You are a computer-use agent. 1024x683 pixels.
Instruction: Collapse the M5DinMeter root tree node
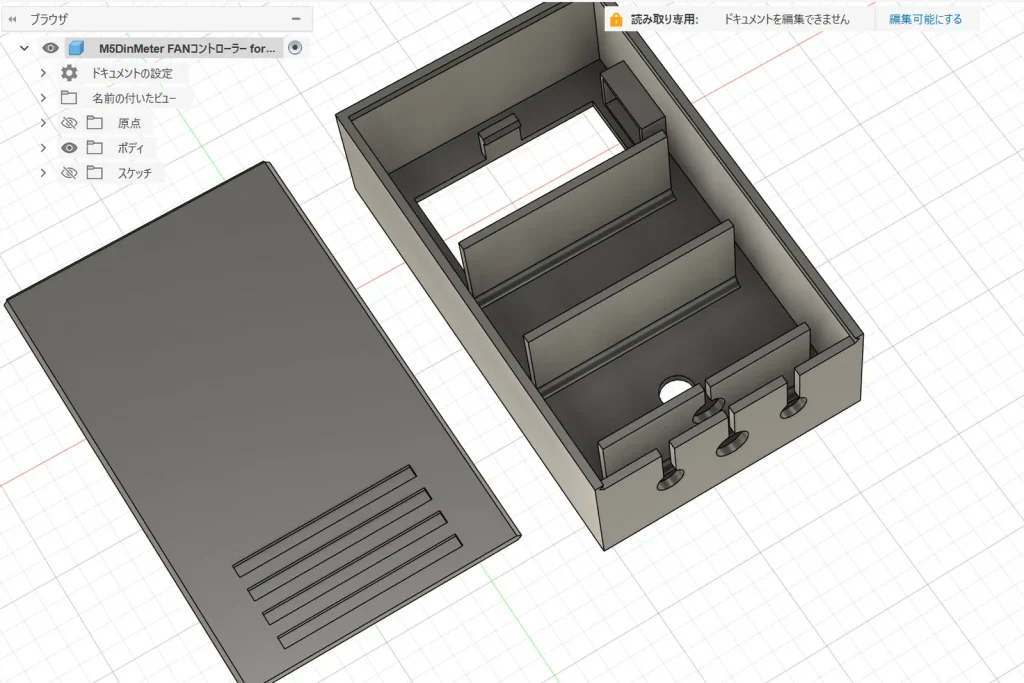click(x=24, y=48)
